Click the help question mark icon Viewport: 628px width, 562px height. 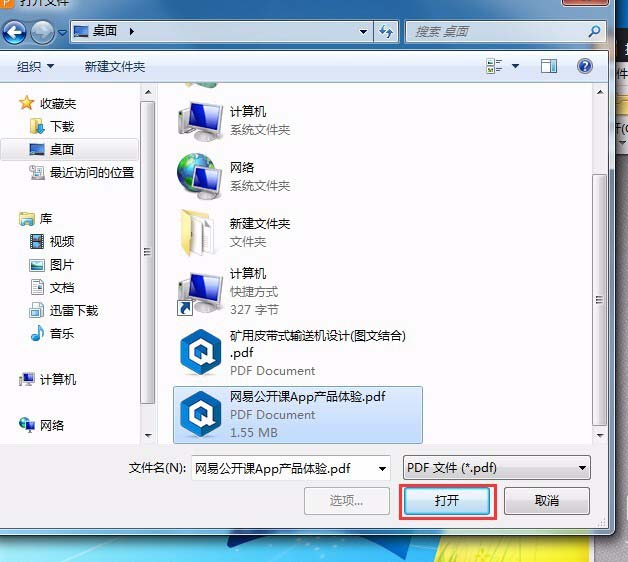[585, 66]
